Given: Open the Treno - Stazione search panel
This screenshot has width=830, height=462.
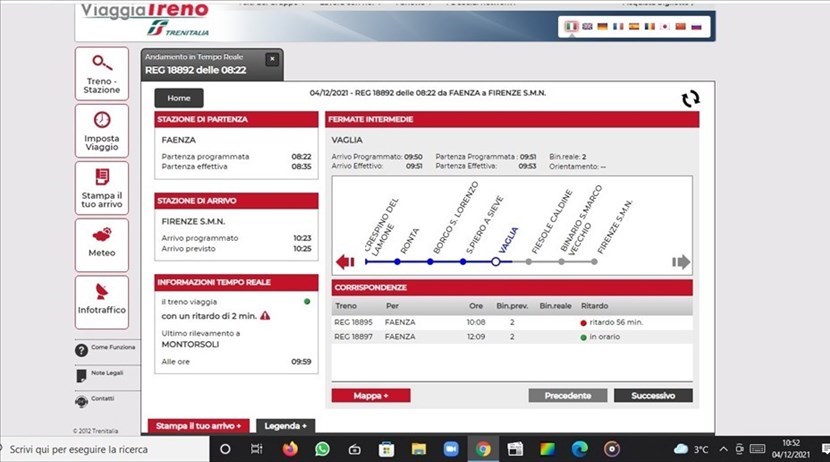Looking at the screenshot, I should click(x=102, y=74).
